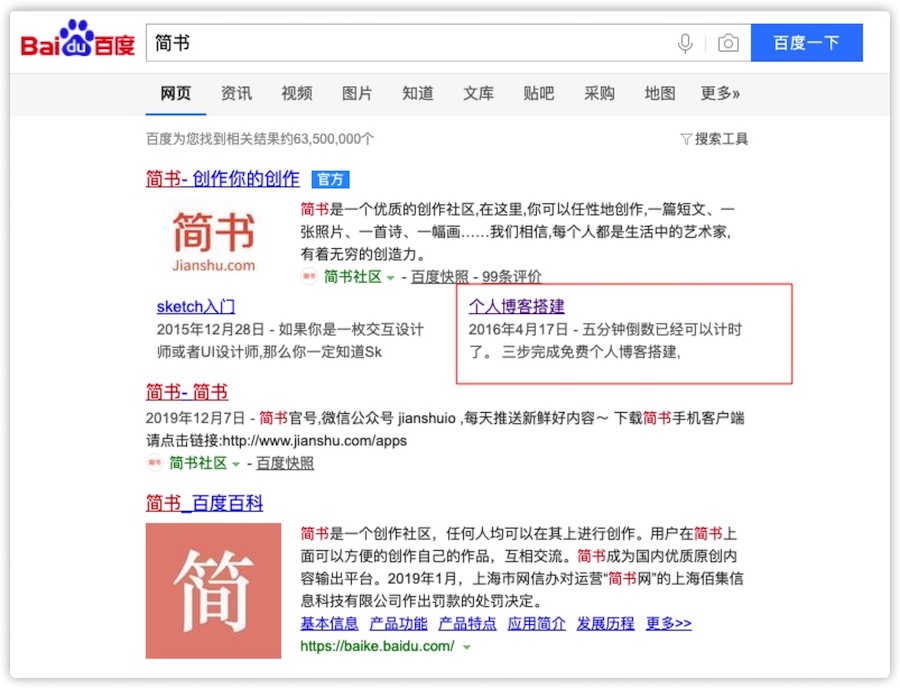
Task: Open the 99条评价 reviews link
Action: [x=511, y=277]
